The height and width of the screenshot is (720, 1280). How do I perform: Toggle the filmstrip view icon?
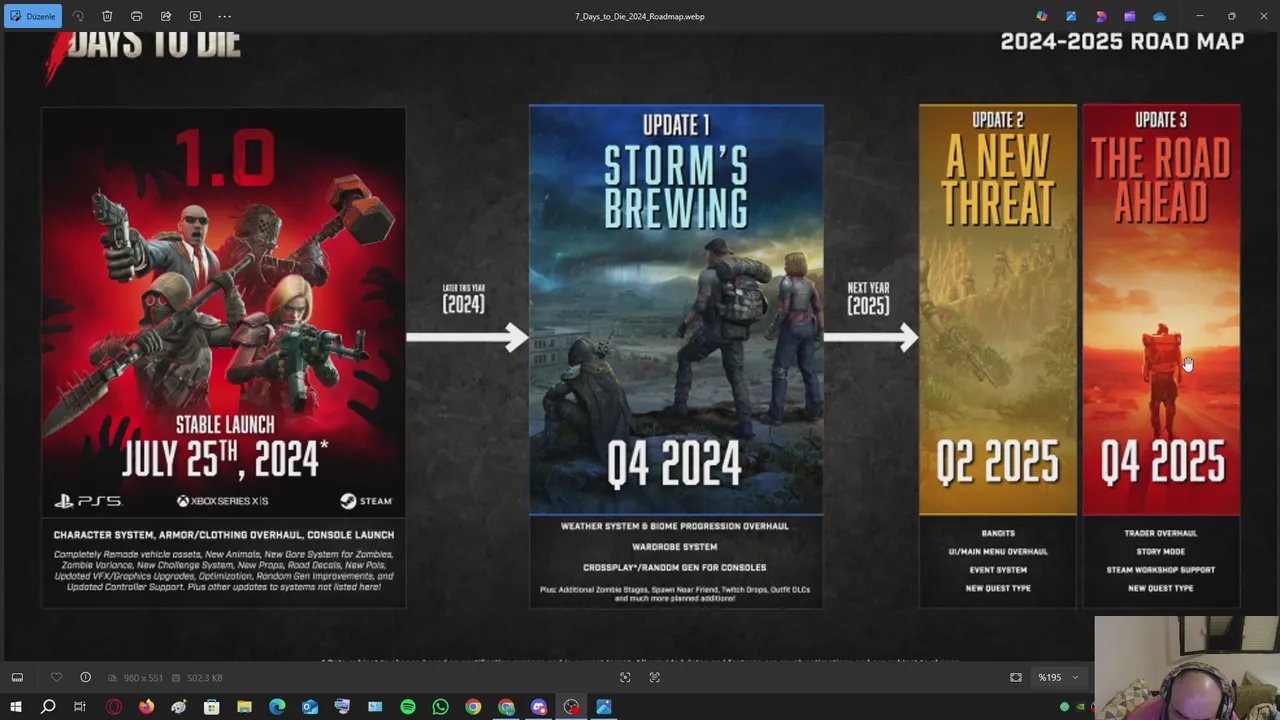point(17,677)
